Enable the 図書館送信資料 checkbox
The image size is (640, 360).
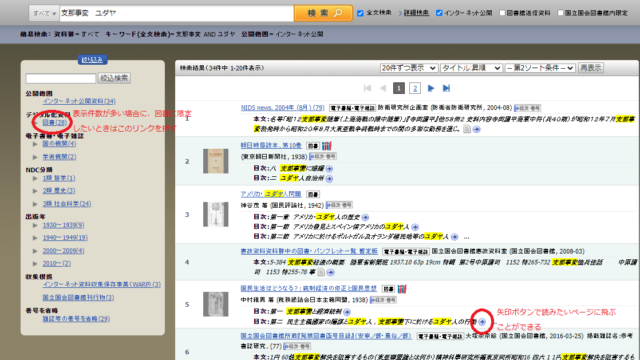(502, 13)
